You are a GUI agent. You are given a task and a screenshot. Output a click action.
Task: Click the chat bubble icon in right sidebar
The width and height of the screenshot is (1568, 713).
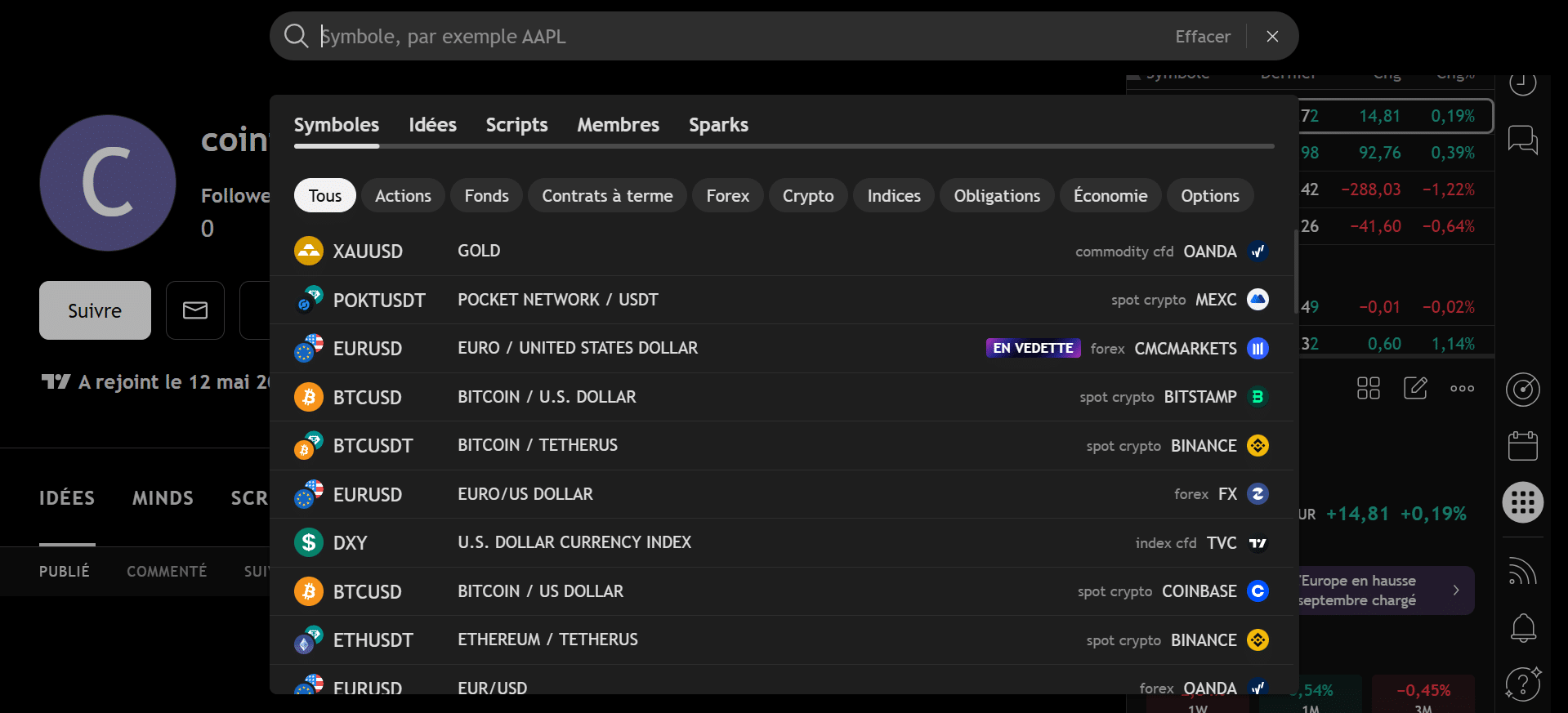coord(1522,140)
